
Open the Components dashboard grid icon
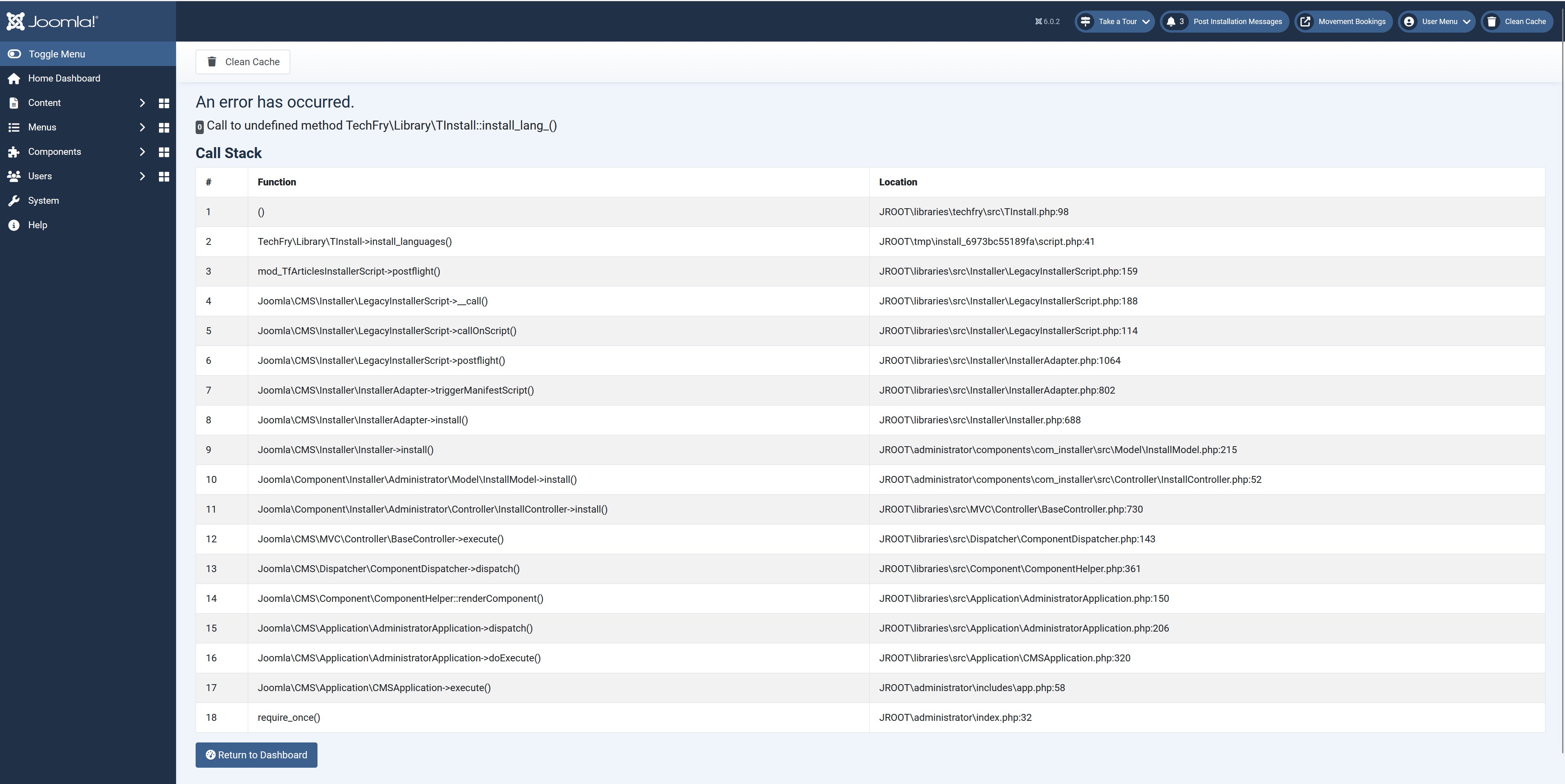pyautogui.click(x=163, y=152)
